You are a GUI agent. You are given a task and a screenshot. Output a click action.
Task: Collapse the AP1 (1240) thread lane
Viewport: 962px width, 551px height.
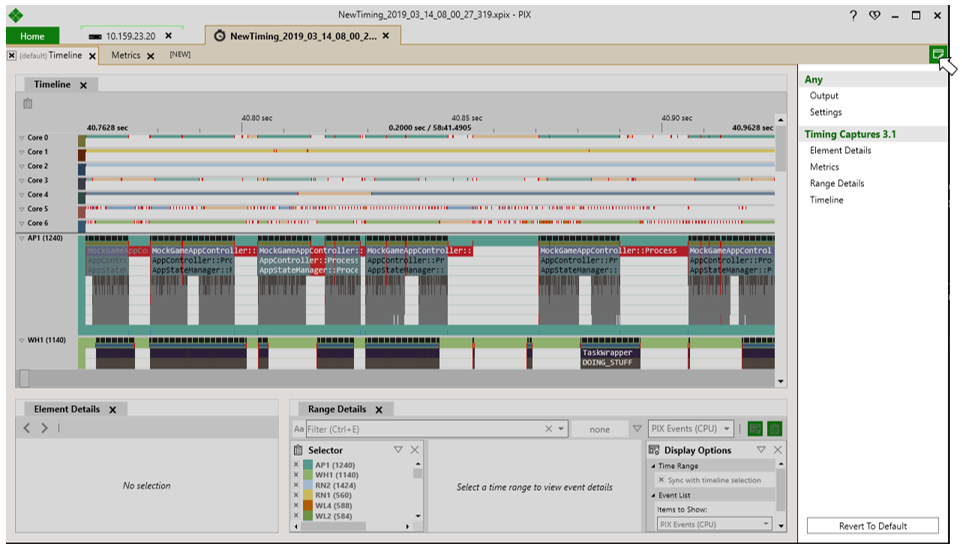(x=21, y=238)
